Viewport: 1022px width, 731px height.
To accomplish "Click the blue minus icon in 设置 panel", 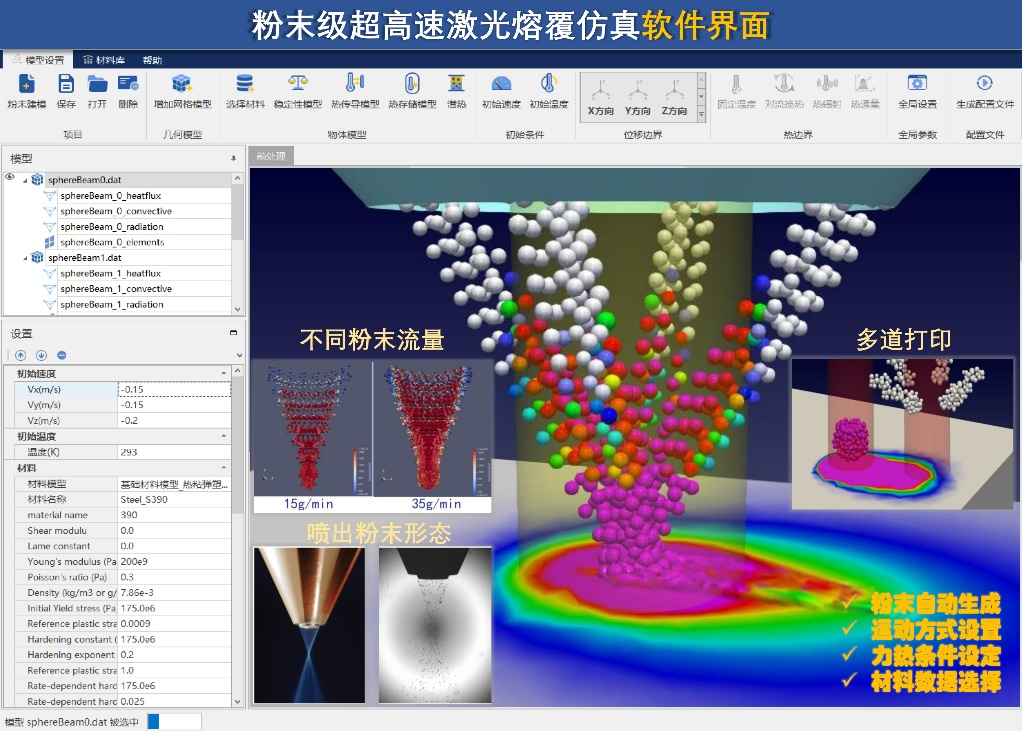I will (x=61, y=355).
